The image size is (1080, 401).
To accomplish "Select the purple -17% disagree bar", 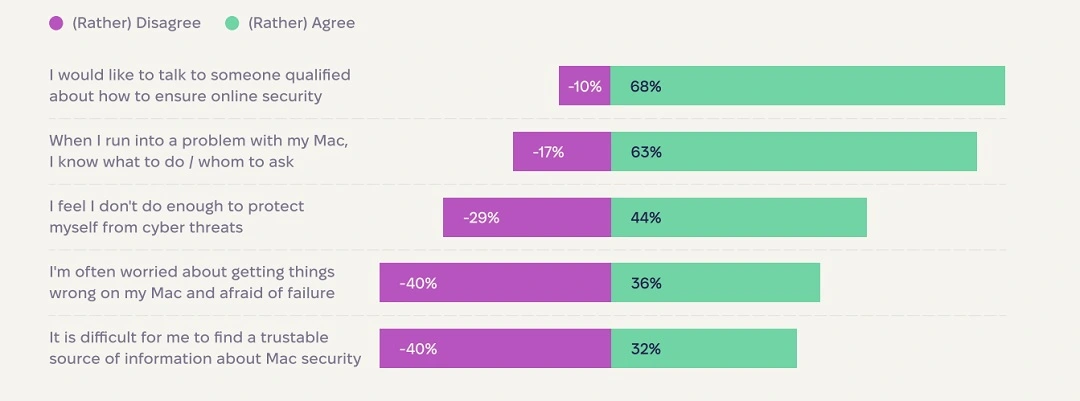I will point(562,152).
